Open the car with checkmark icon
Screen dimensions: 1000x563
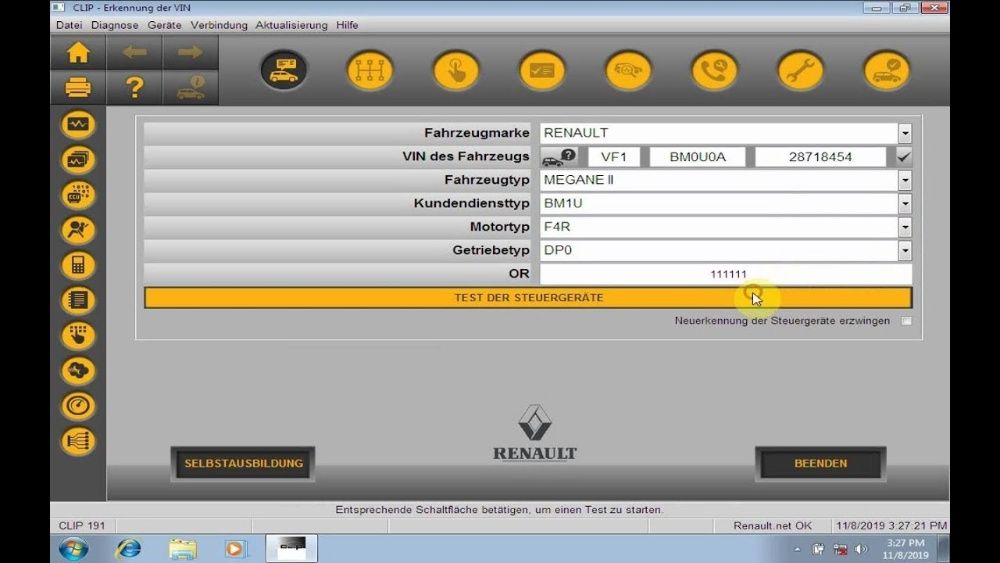tap(886, 70)
